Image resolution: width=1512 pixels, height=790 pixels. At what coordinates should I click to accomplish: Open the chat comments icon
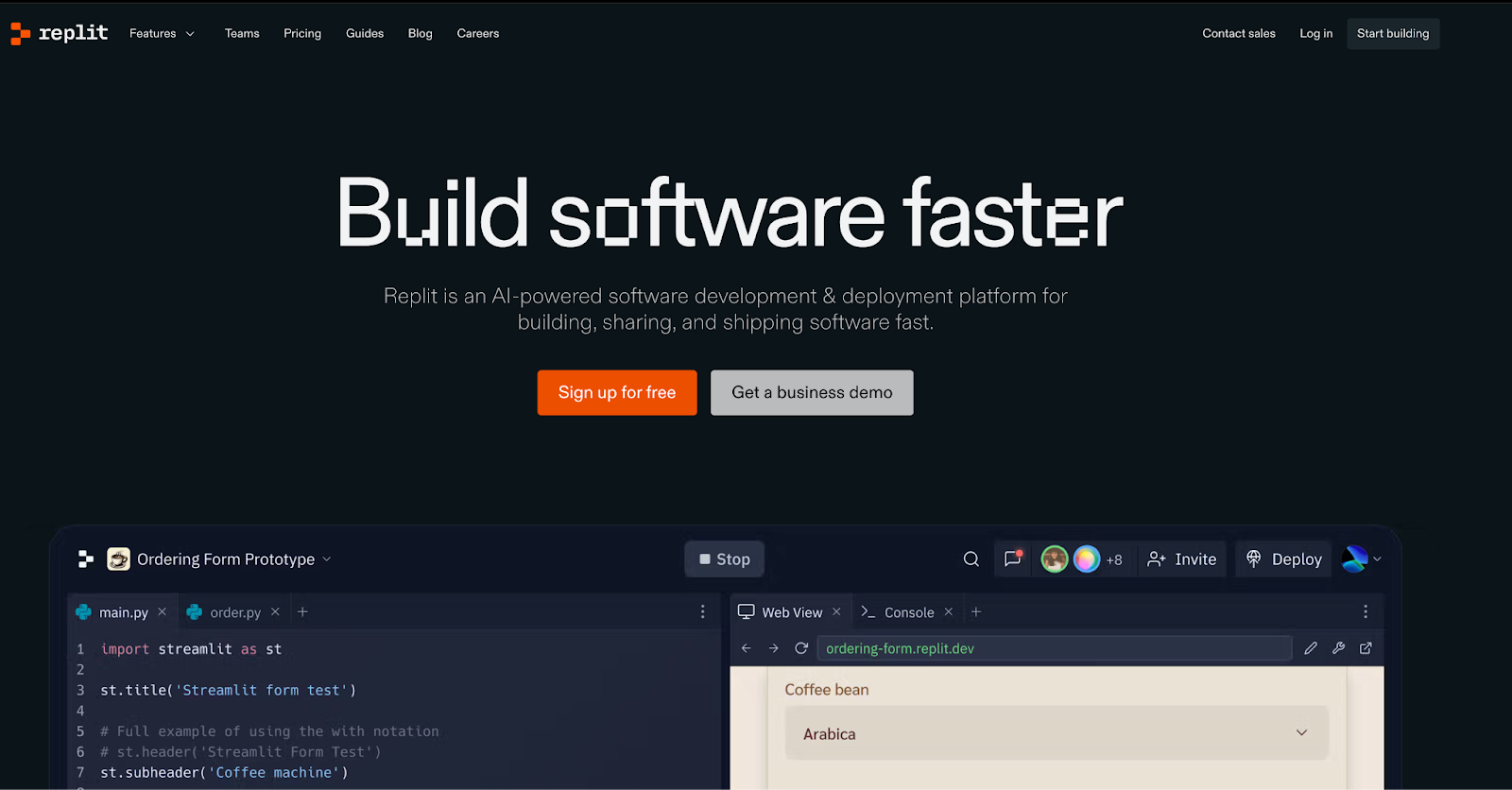coord(1013,558)
